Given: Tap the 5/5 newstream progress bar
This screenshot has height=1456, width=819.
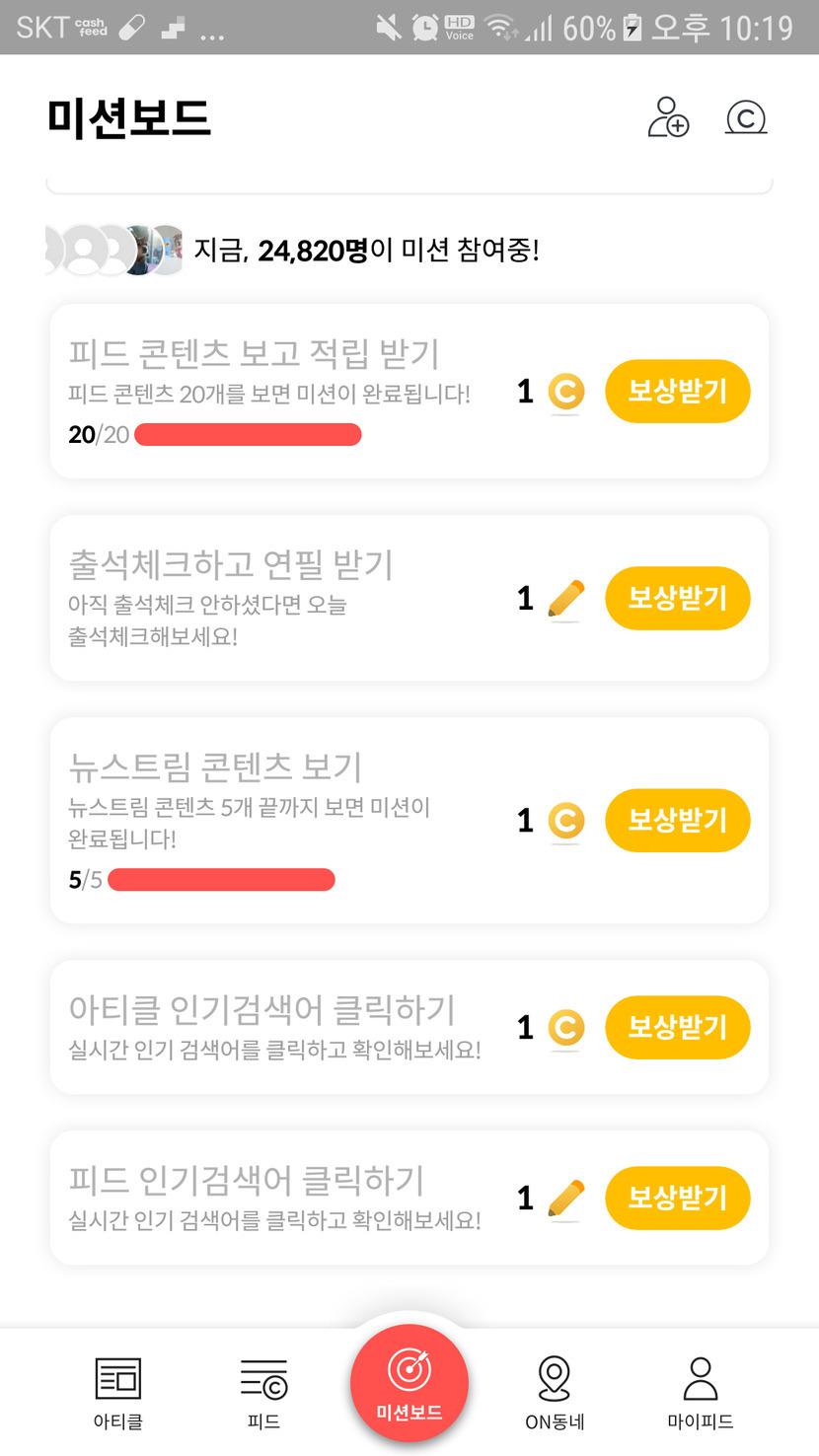Looking at the screenshot, I should tap(221, 880).
